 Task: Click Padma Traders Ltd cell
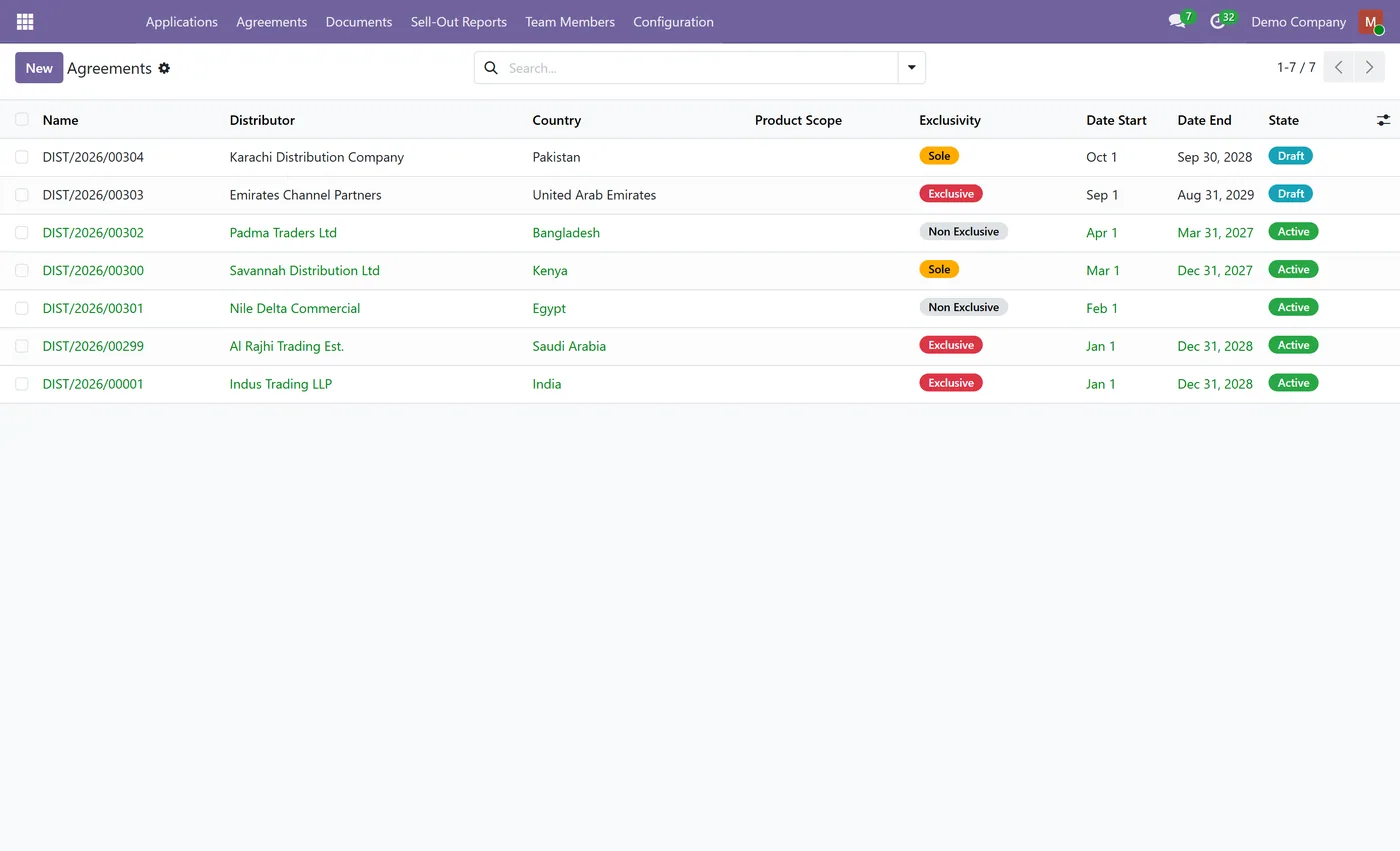(283, 233)
